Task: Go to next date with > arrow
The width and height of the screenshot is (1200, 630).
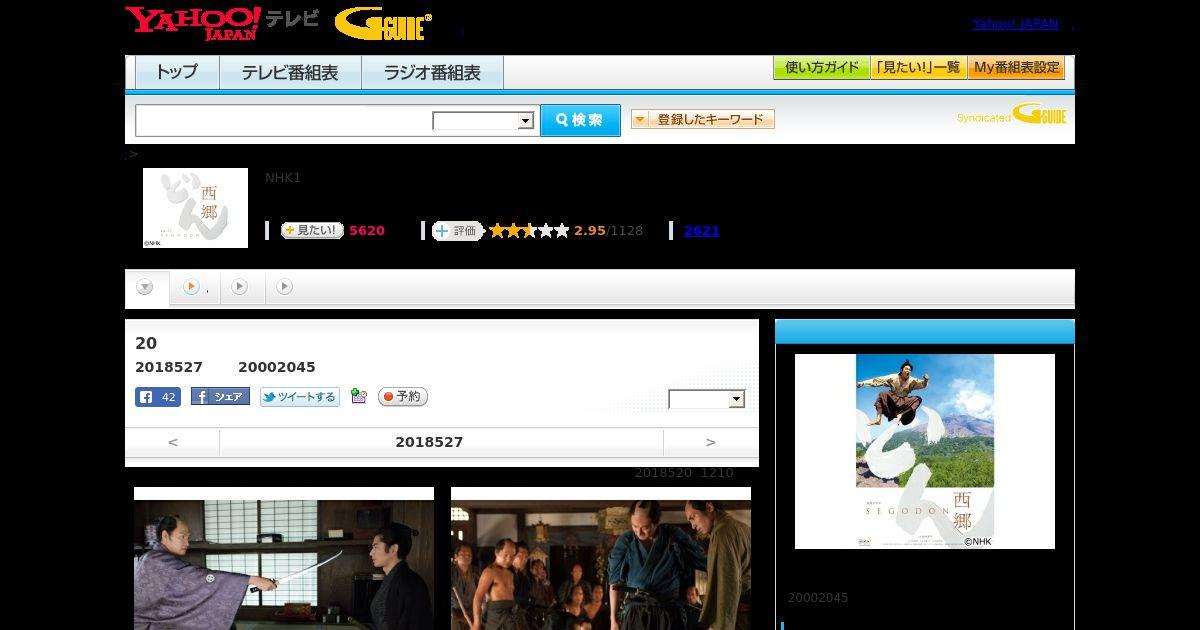Action: coord(711,442)
